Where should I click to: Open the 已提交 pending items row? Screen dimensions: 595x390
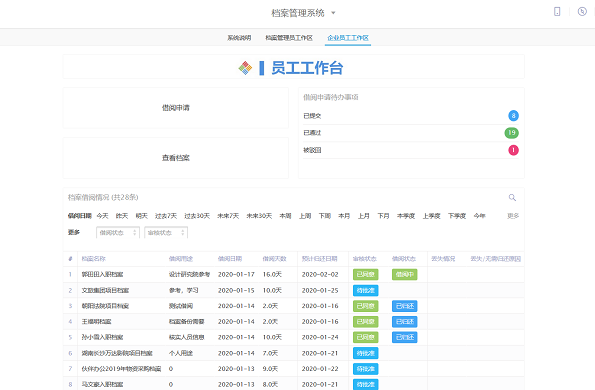point(411,116)
